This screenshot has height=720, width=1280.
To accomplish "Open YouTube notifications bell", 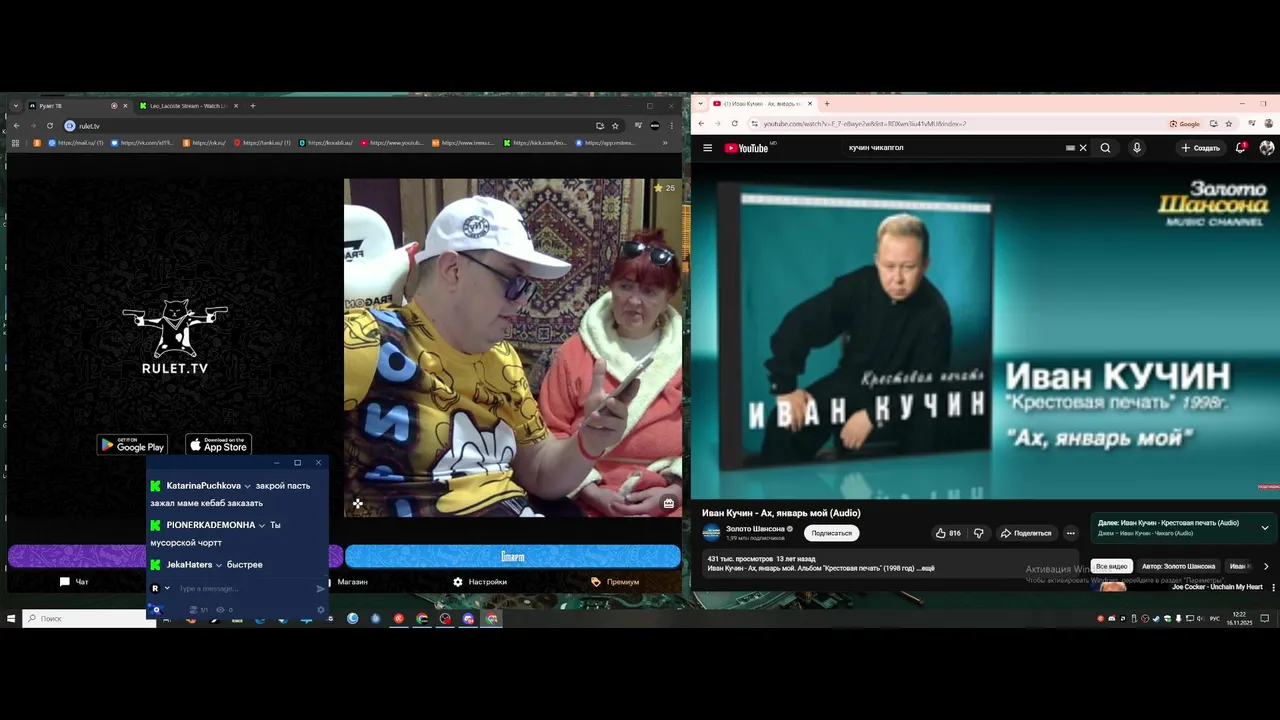I will (x=1240, y=148).
